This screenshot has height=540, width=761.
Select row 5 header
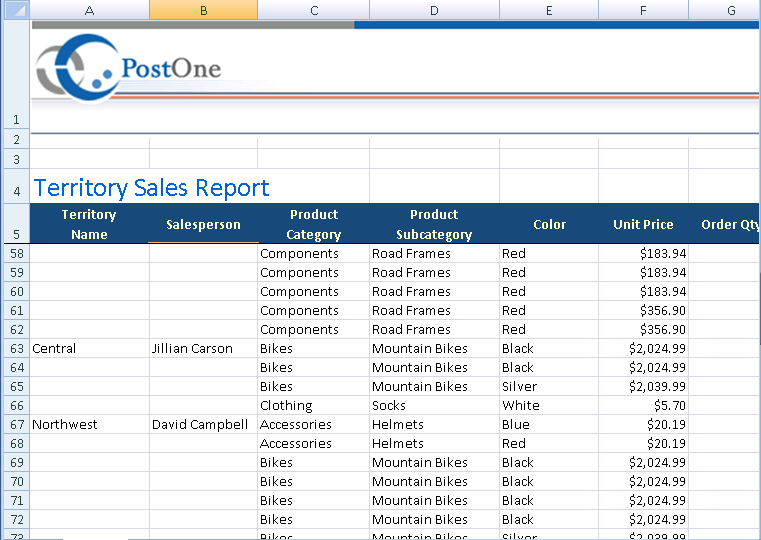coord(17,224)
